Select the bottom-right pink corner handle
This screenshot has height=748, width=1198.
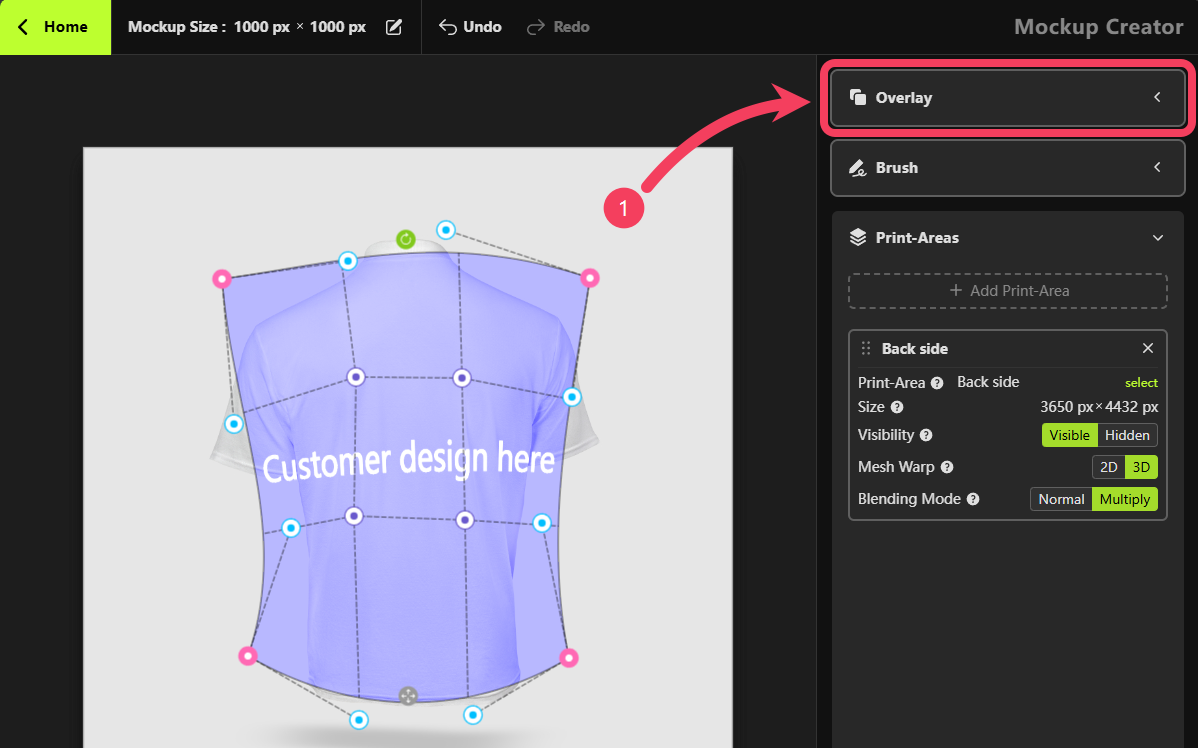(x=568, y=658)
